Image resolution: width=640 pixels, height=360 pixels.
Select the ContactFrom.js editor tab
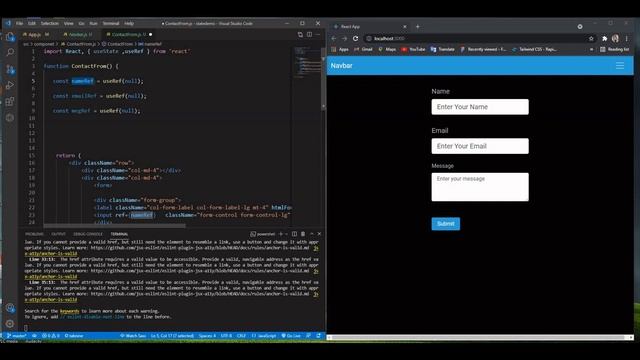(x=129, y=35)
